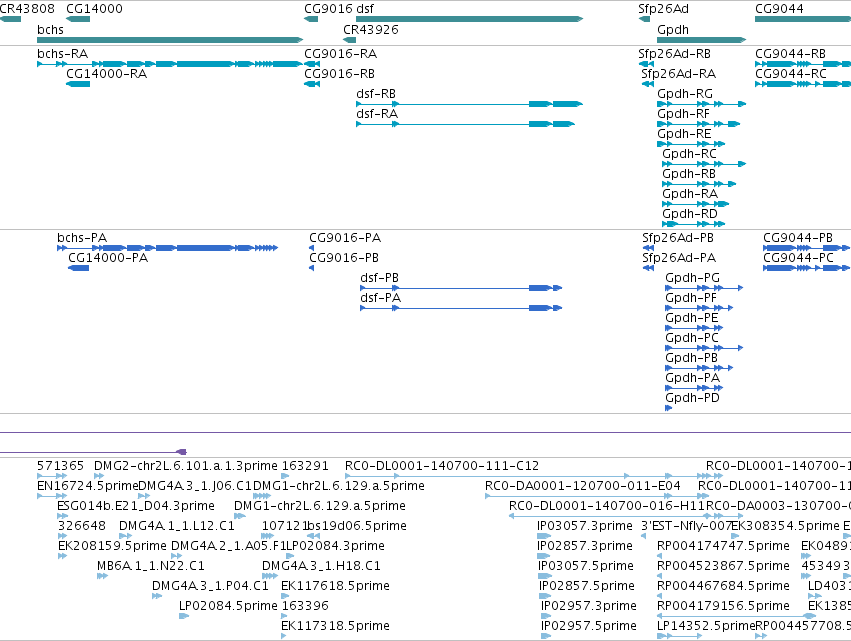851x641 pixels.
Task: Select protein Gpdh-PG
Action: [704, 288]
